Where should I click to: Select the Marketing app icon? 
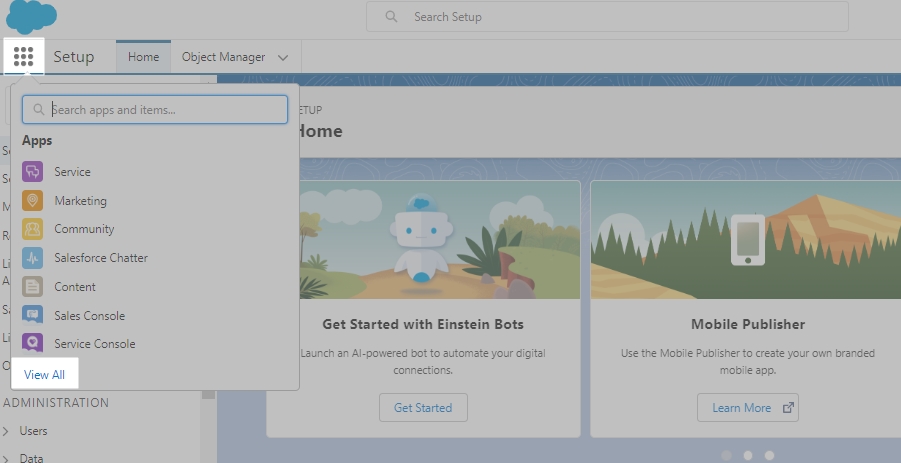33,201
